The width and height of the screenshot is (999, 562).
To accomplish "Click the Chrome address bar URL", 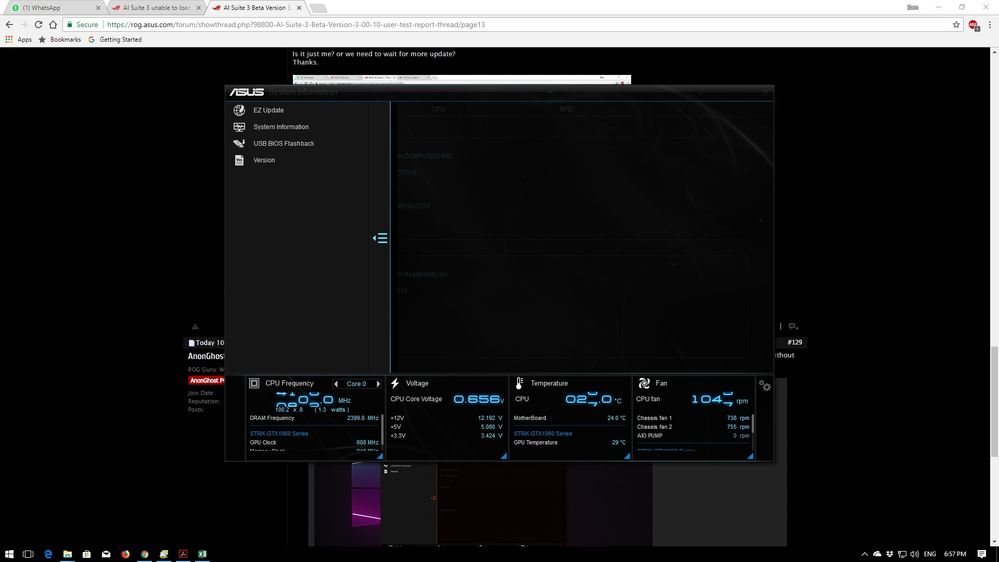I will tap(296, 24).
